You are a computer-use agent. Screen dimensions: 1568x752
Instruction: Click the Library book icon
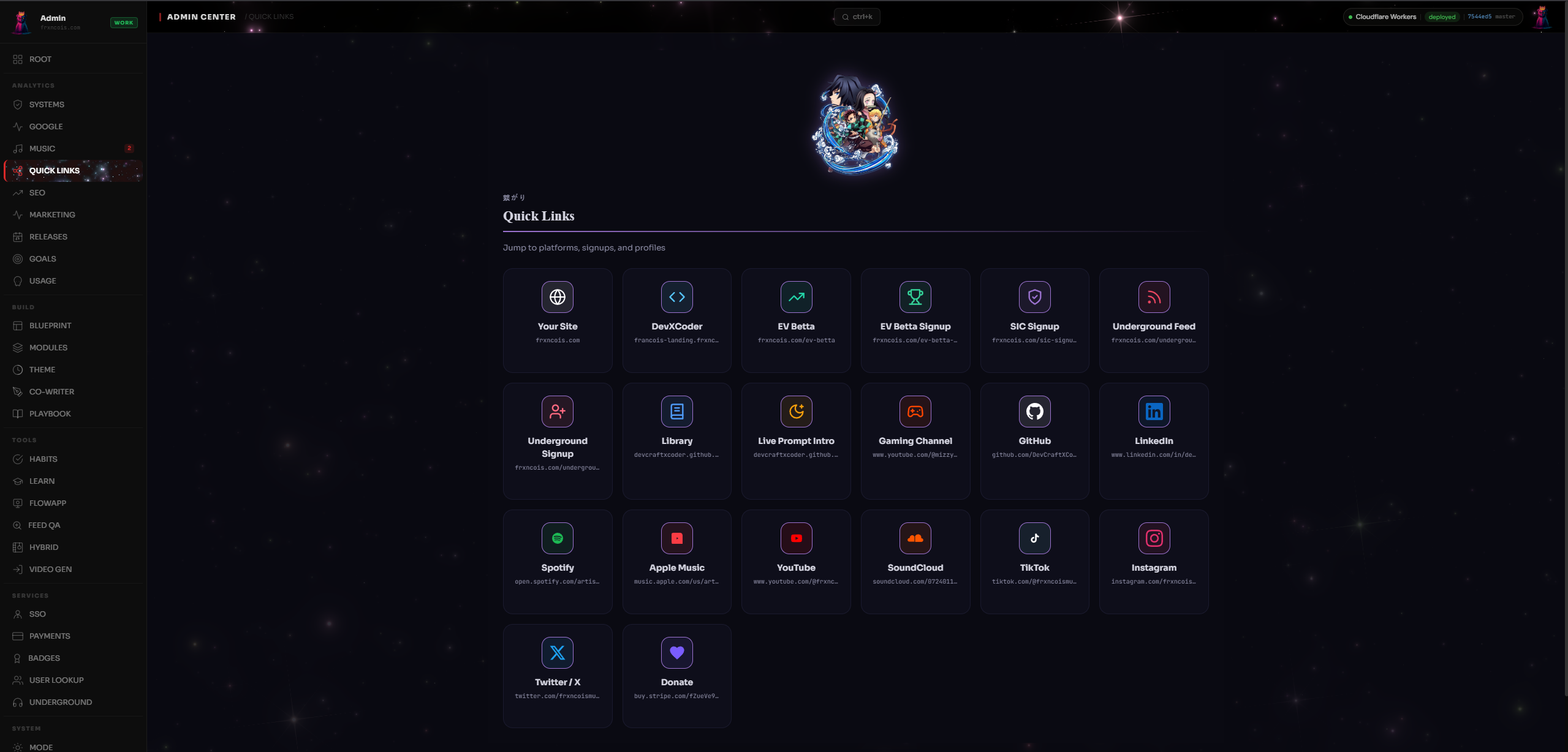[676, 412]
